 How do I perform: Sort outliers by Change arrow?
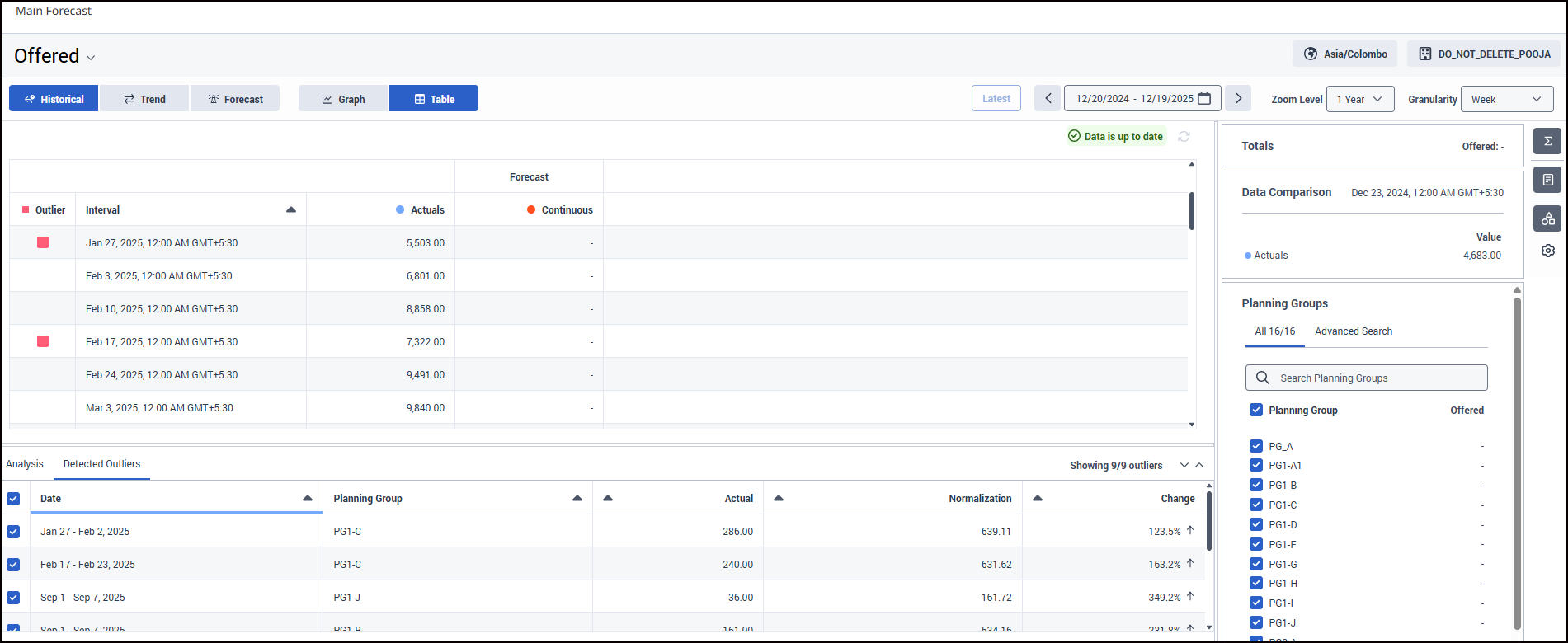click(x=1038, y=499)
